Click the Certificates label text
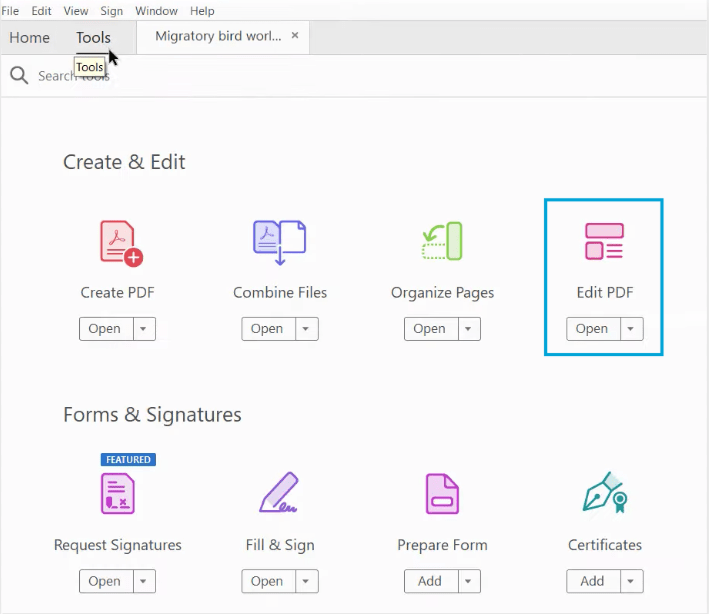Viewport: 709px width, 614px height. point(605,545)
